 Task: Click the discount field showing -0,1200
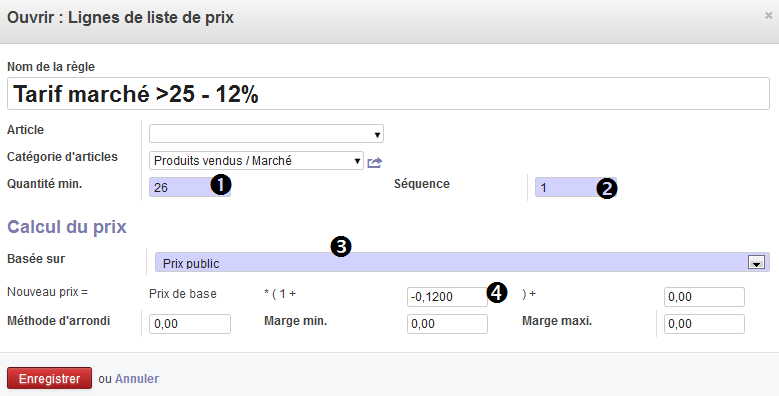447,297
